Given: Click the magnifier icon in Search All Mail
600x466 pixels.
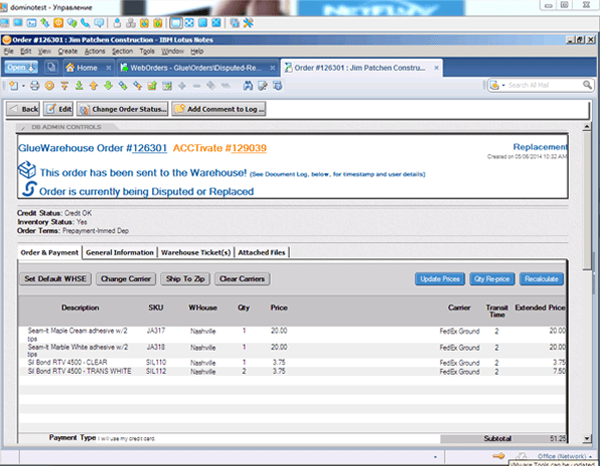Looking at the screenshot, I should 587,85.
